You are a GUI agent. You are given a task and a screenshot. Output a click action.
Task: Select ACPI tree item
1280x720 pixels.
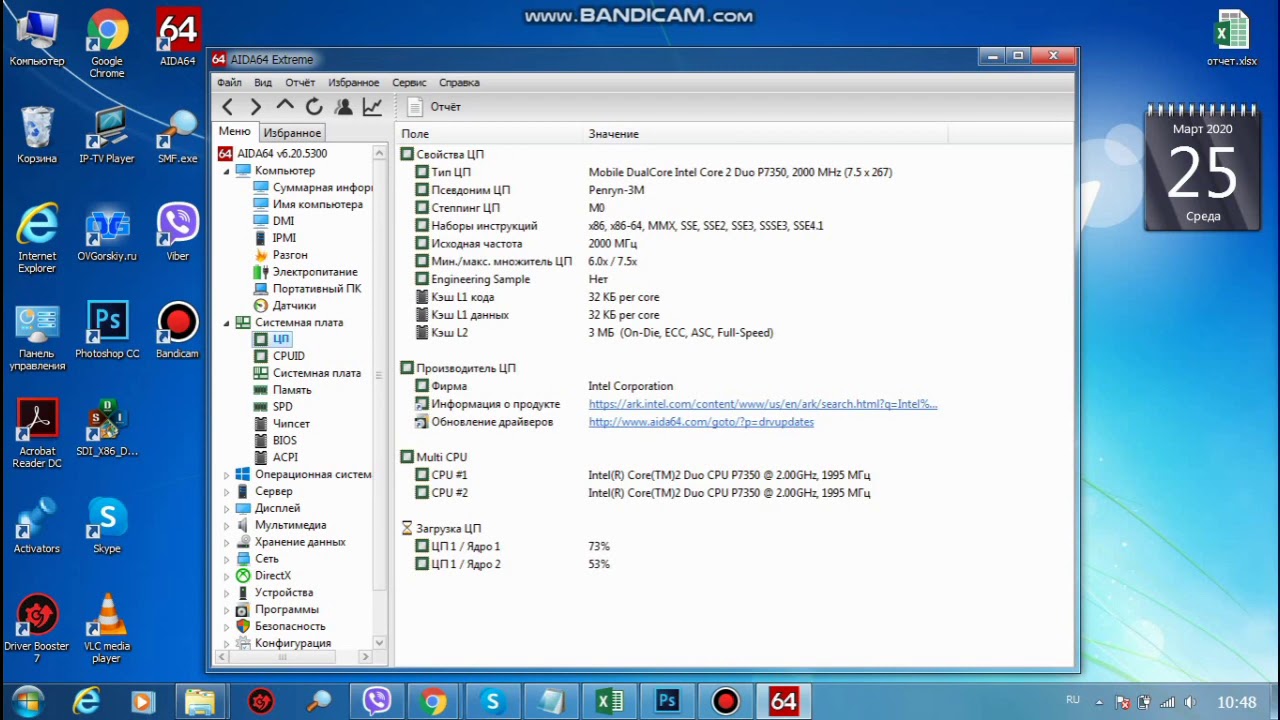tap(275, 458)
